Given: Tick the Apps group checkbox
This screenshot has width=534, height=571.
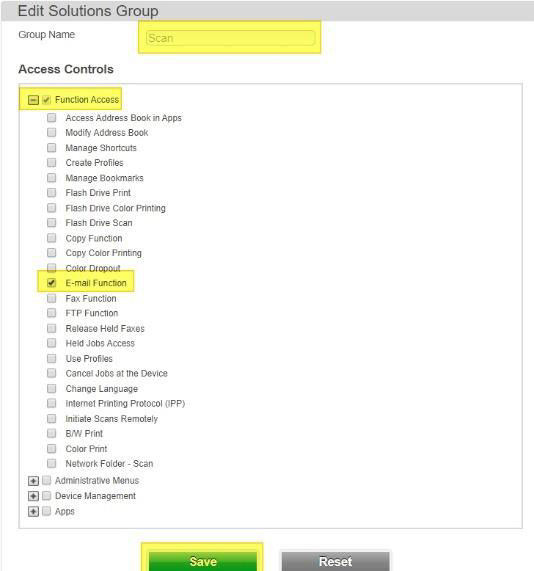Looking at the screenshot, I should pyautogui.click(x=46, y=511).
